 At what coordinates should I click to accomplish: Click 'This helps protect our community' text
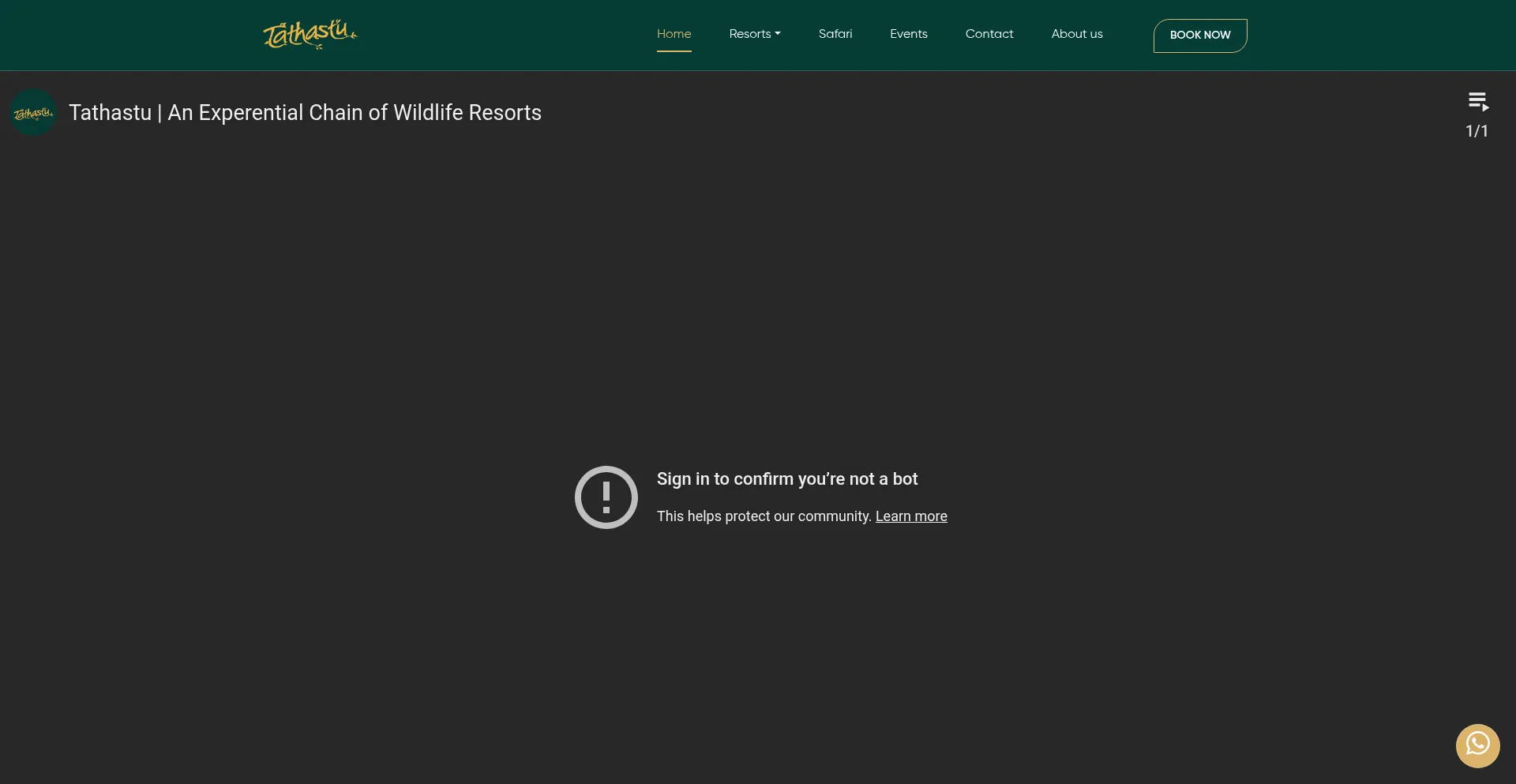764,516
